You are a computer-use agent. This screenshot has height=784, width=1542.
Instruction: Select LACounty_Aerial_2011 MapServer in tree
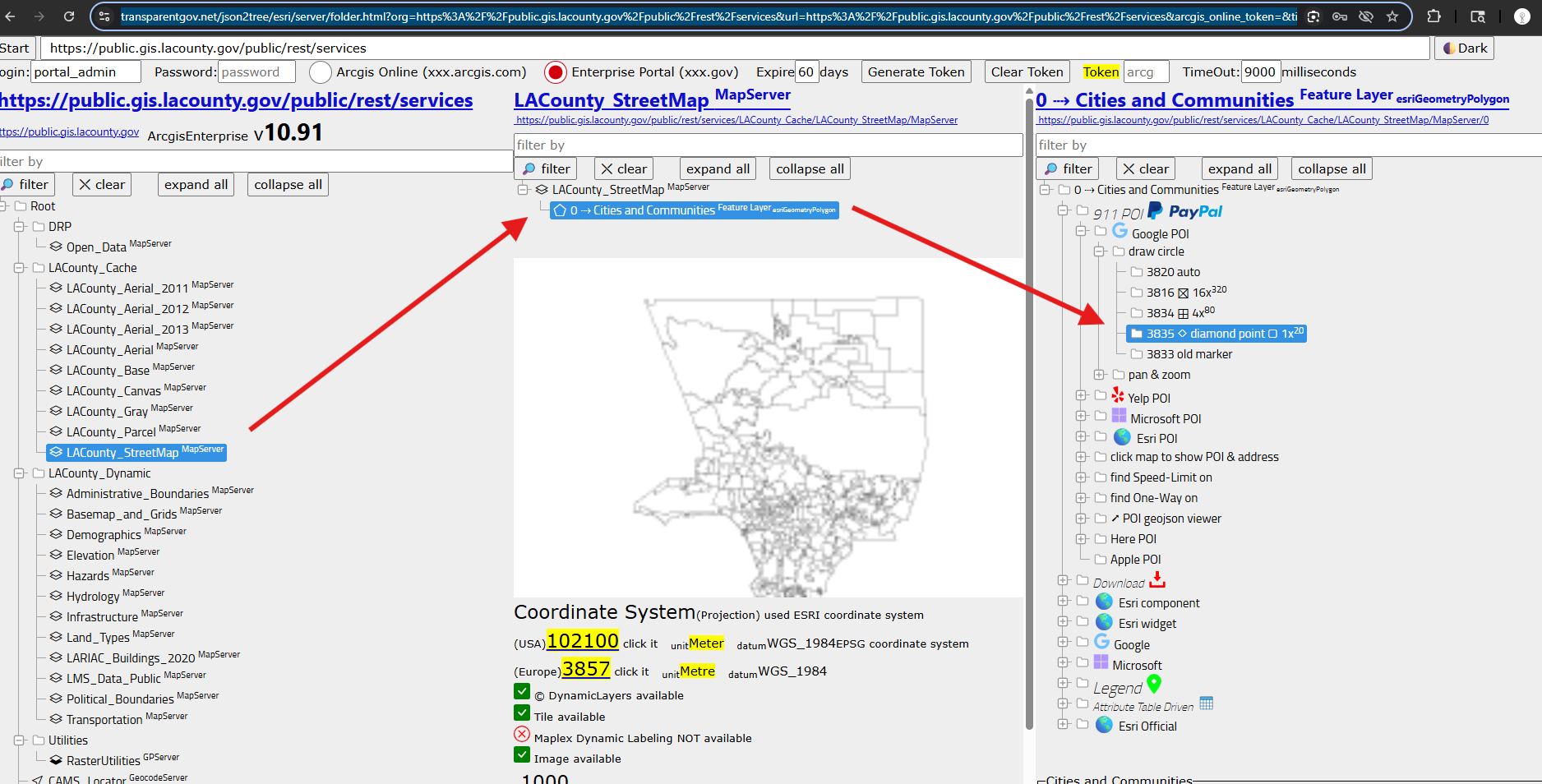141,288
